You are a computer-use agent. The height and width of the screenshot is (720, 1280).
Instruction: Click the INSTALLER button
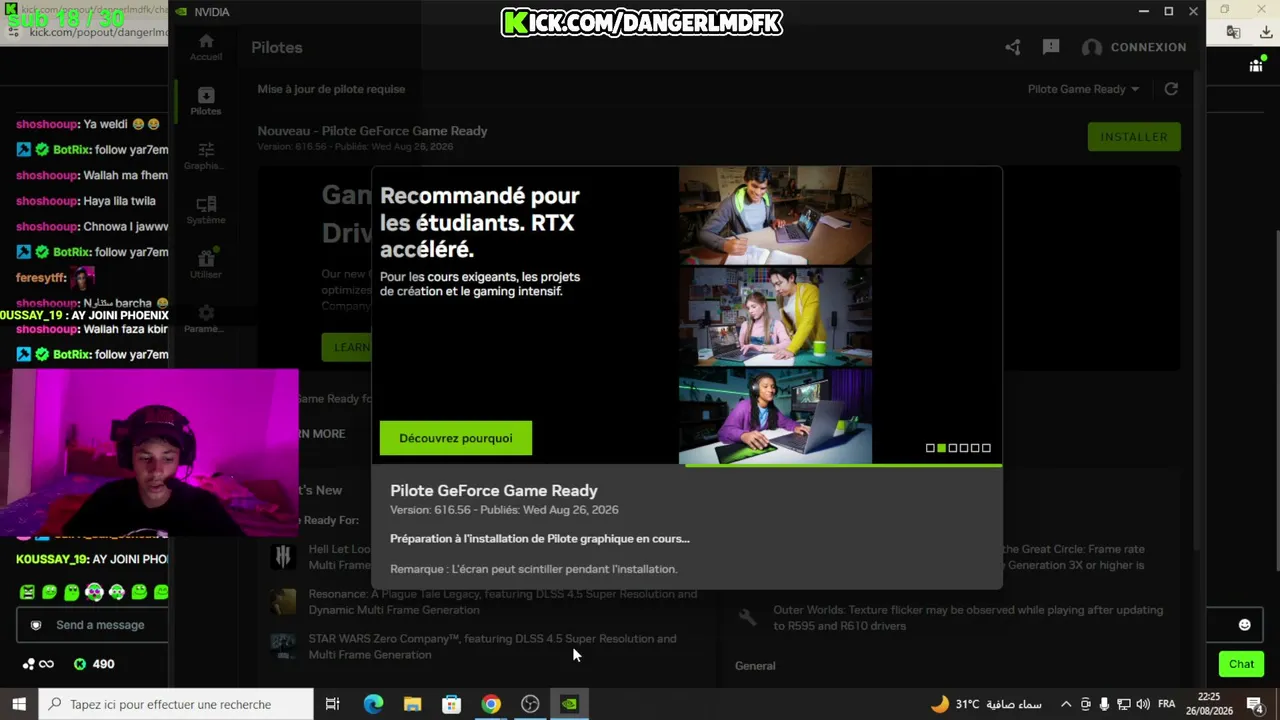click(x=1134, y=137)
